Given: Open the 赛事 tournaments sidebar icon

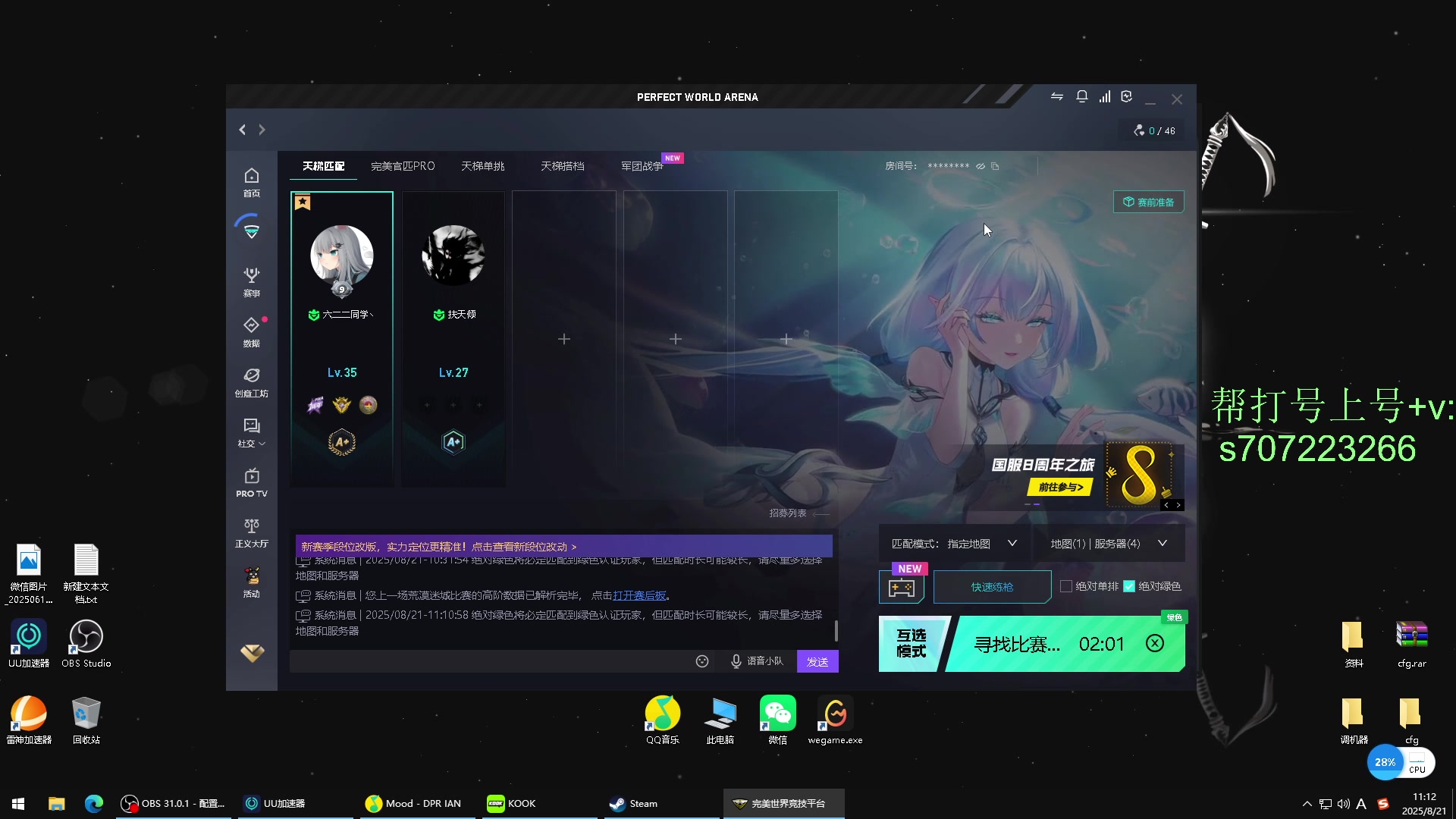Looking at the screenshot, I should click(x=251, y=282).
